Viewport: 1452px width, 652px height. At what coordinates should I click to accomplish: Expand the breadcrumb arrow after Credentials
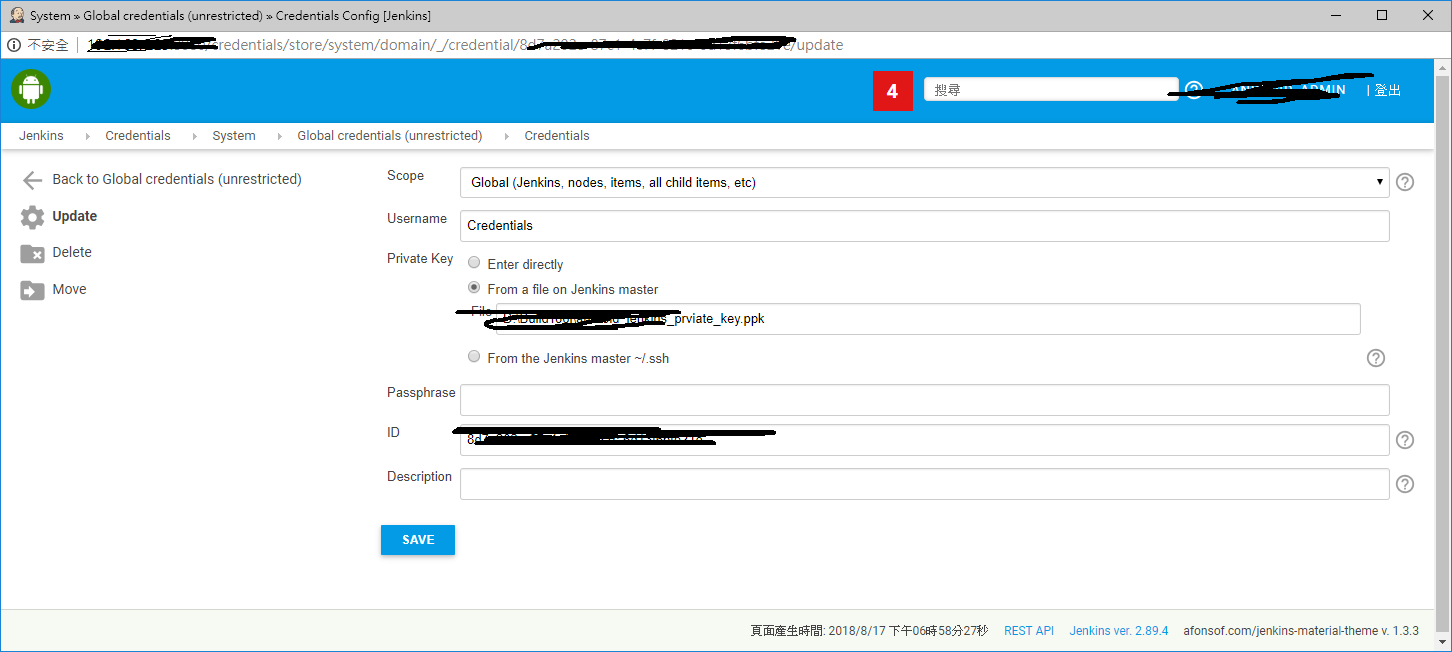point(194,136)
